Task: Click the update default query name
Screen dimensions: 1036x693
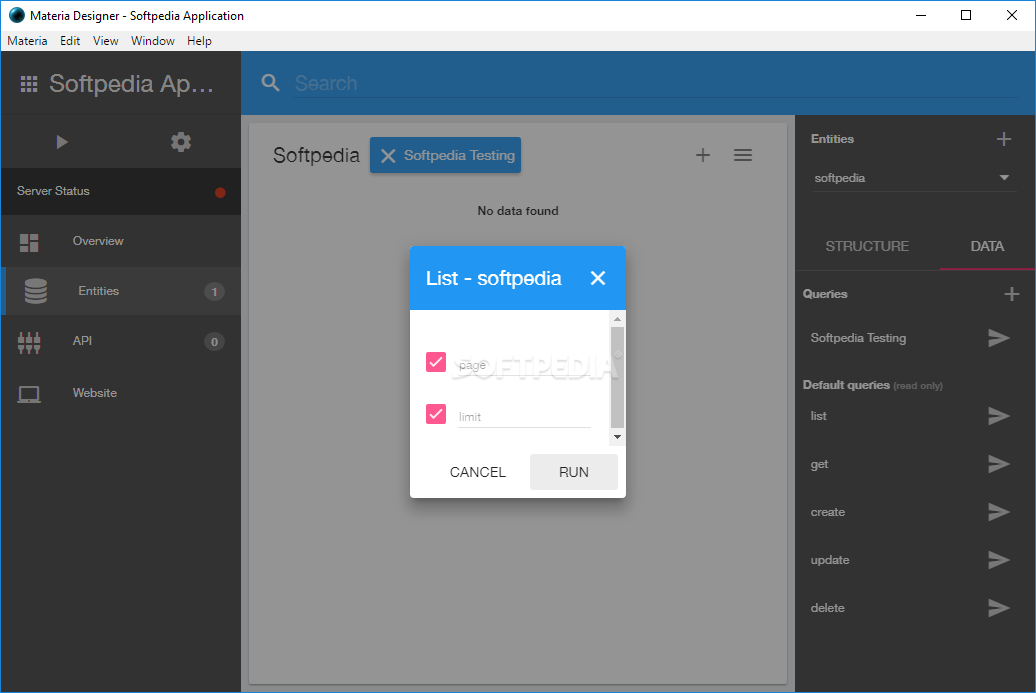Action: point(830,560)
